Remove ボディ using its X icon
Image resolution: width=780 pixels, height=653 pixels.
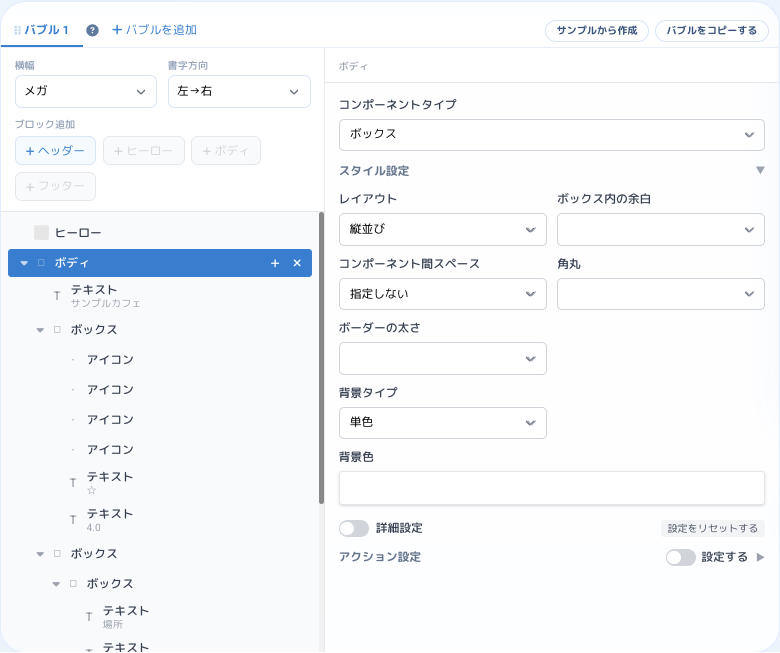tap(297, 263)
